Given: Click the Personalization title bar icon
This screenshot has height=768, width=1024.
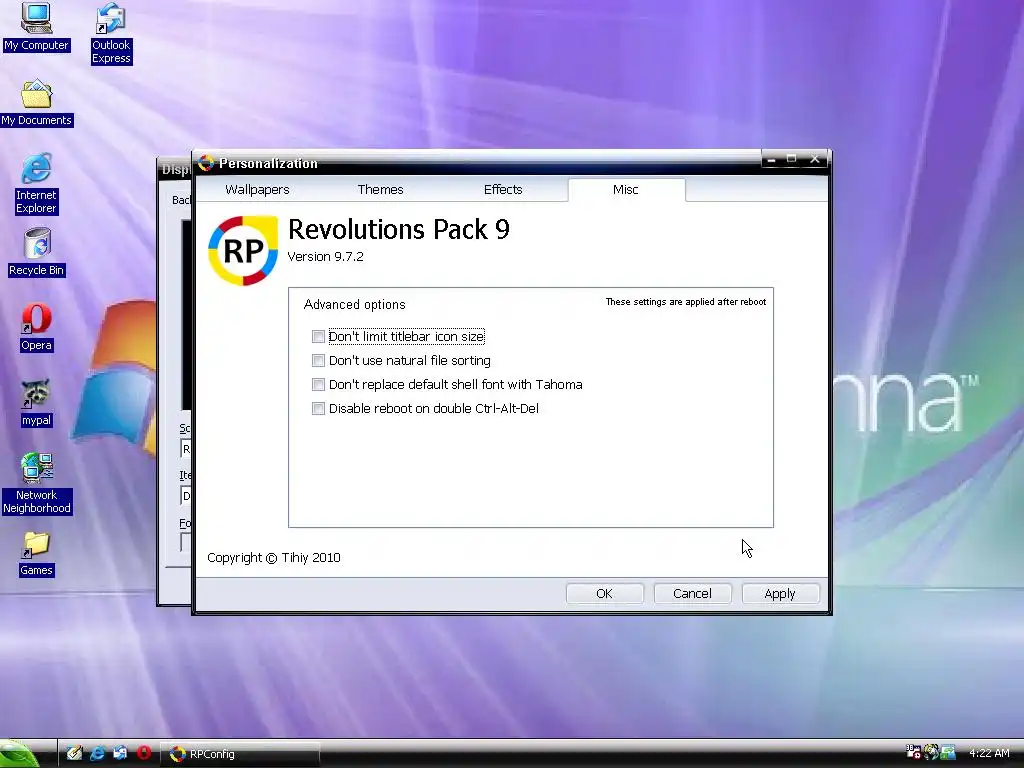Looking at the screenshot, I should coord(206,163).
